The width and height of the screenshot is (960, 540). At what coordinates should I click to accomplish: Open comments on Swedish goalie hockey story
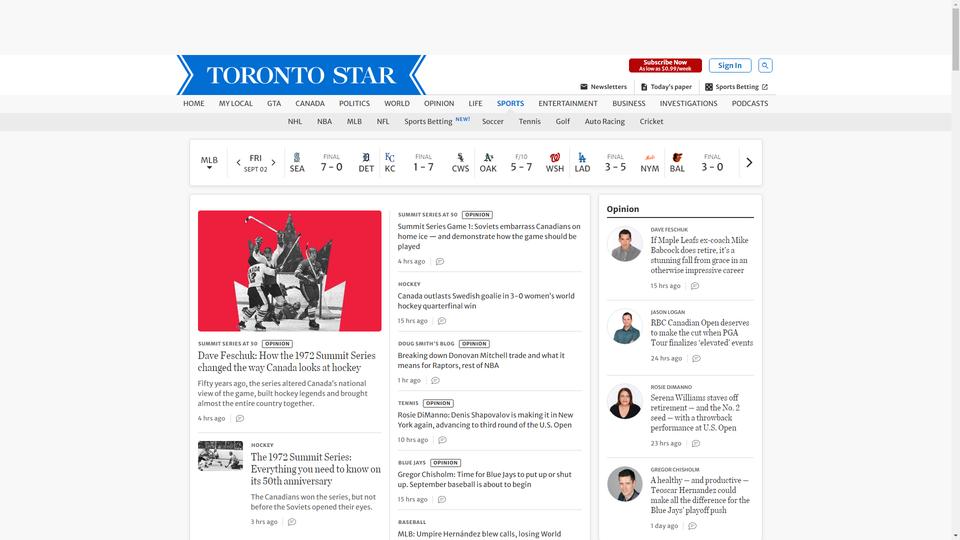(x=441, y=321)
